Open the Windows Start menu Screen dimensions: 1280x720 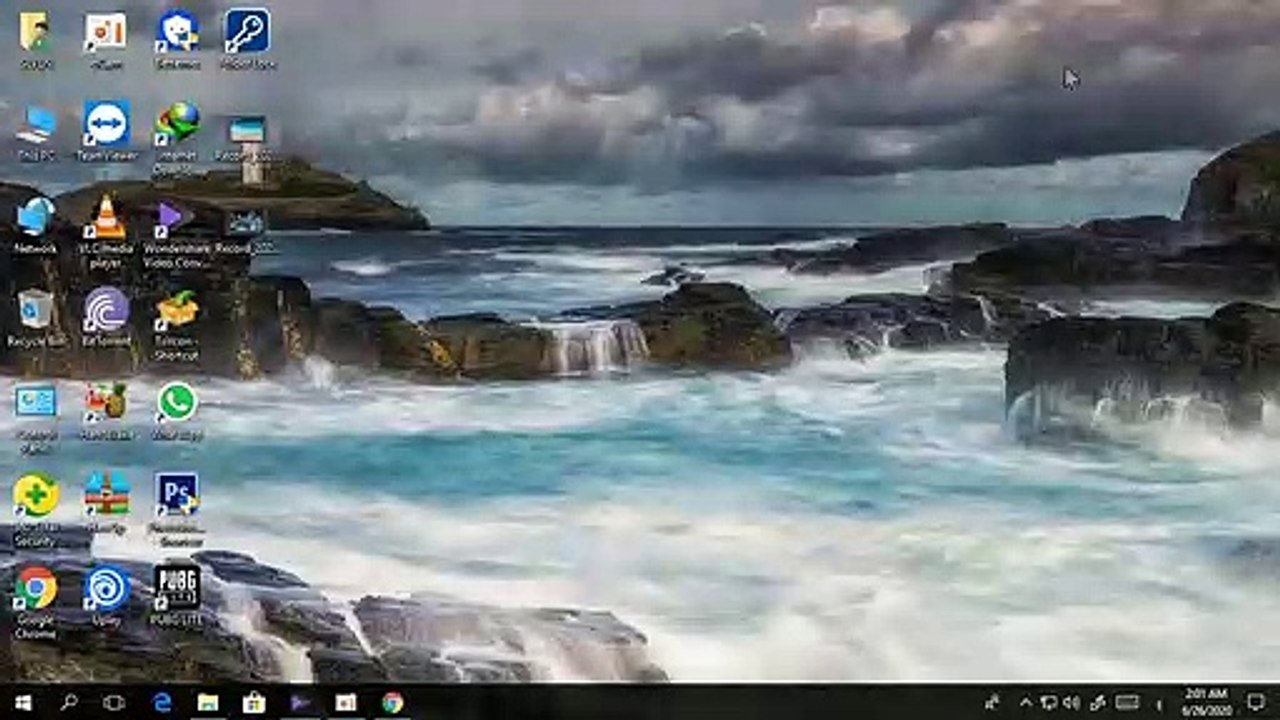click(23, 702)
